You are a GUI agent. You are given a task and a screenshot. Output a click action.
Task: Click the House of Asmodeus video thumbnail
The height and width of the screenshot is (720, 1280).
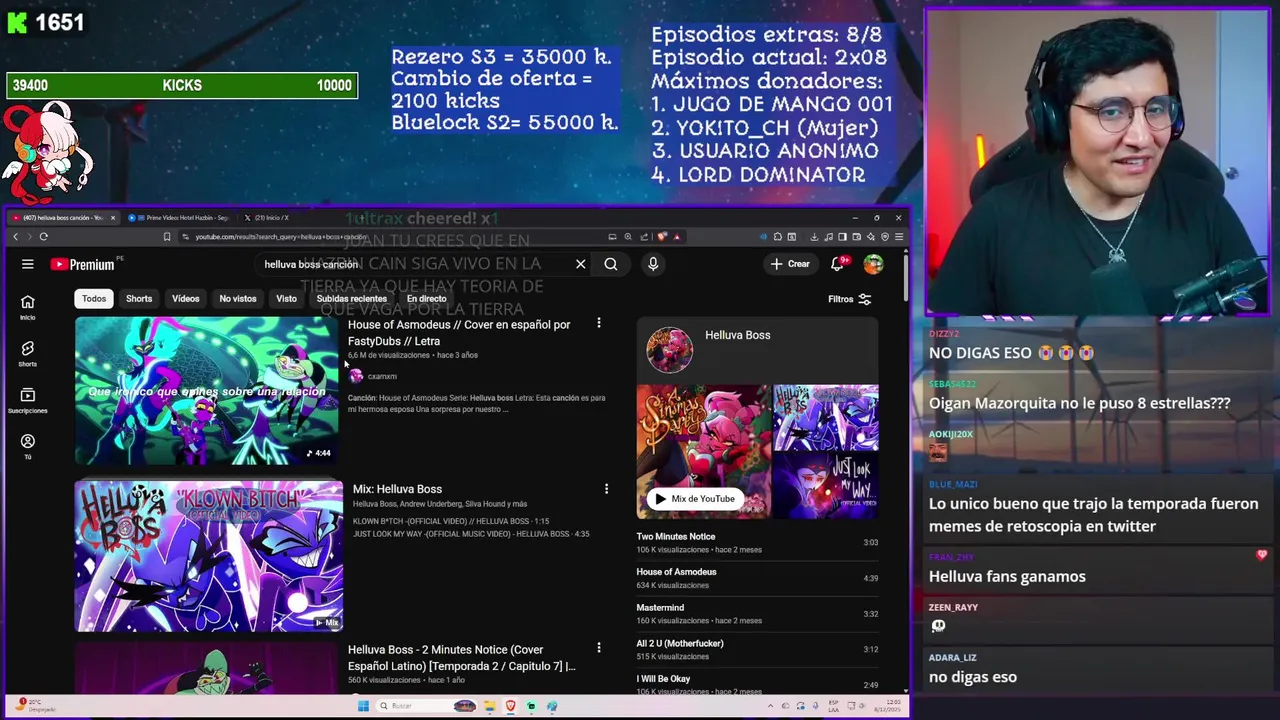[208, 391]
